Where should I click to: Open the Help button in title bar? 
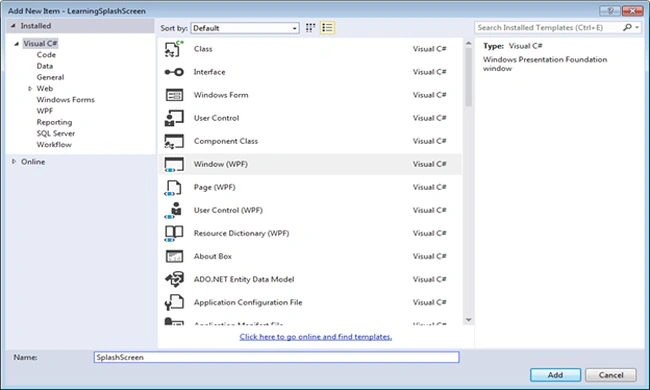(x=610, y=11)
